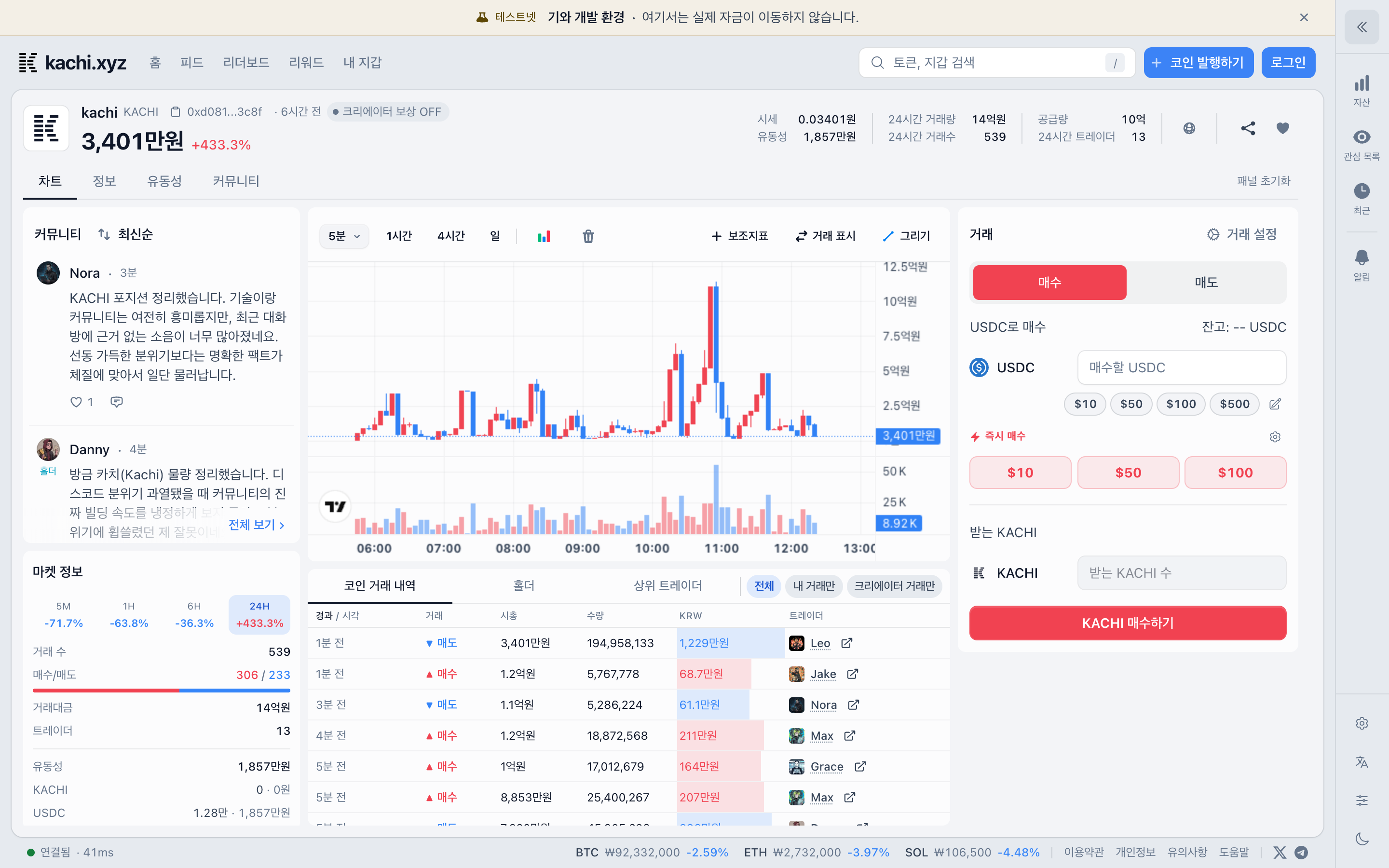
Task: Open the 그리기 drawing tools
Action: click(x=906, y=236)
